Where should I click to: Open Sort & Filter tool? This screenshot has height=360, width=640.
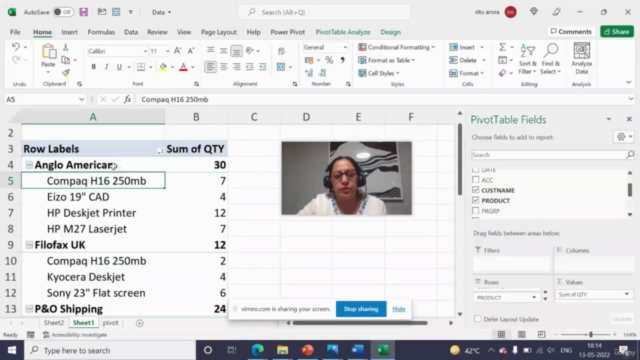tap(527, 59)
